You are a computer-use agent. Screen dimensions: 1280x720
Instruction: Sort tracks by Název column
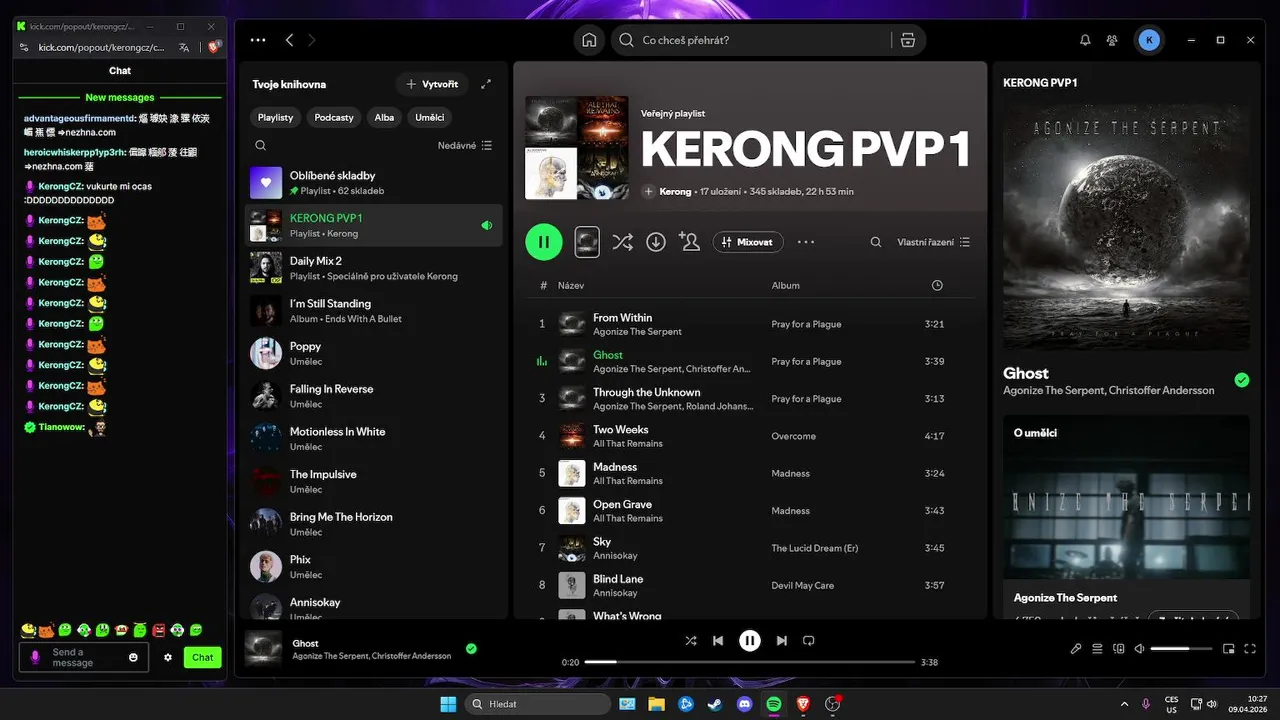tap(571, 285)
